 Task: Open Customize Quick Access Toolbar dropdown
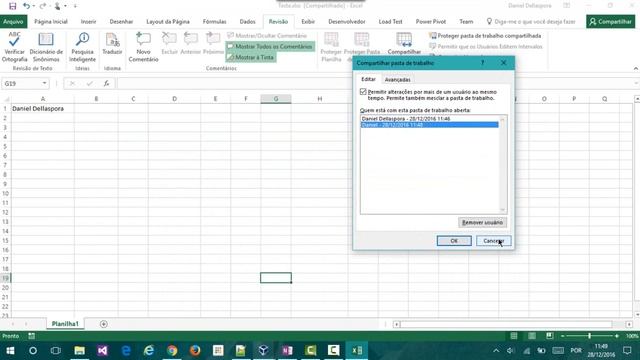[x=76, y=6]
